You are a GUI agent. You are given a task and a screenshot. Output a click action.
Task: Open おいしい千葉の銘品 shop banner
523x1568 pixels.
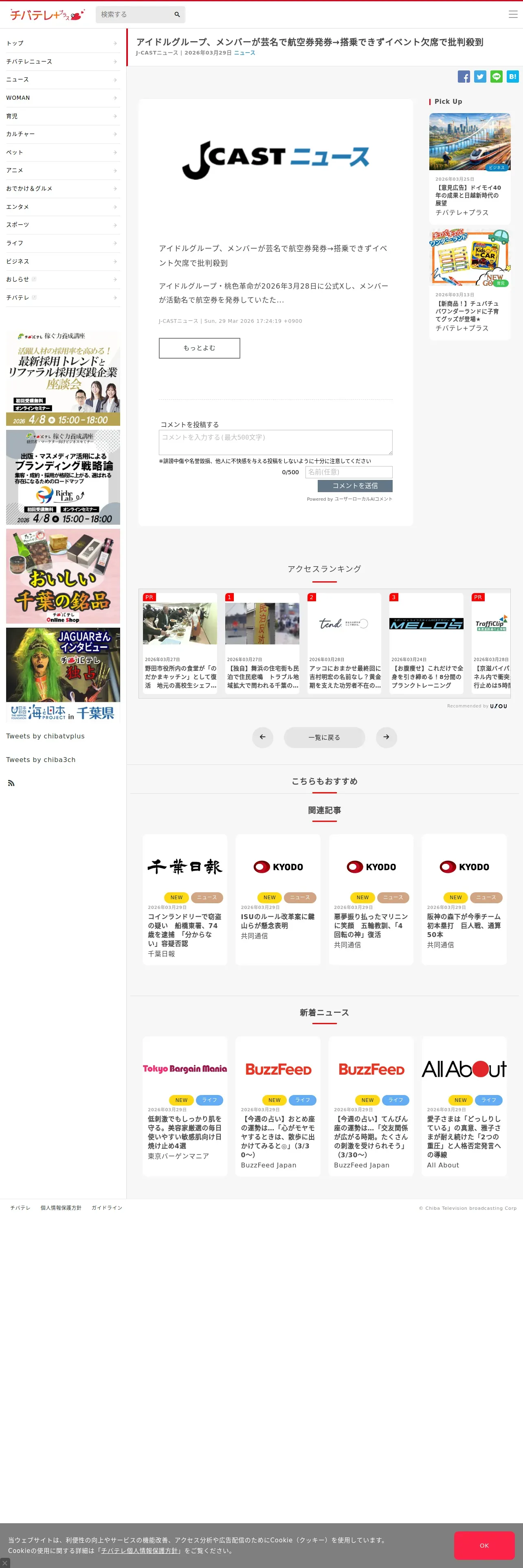click(63, 576)
